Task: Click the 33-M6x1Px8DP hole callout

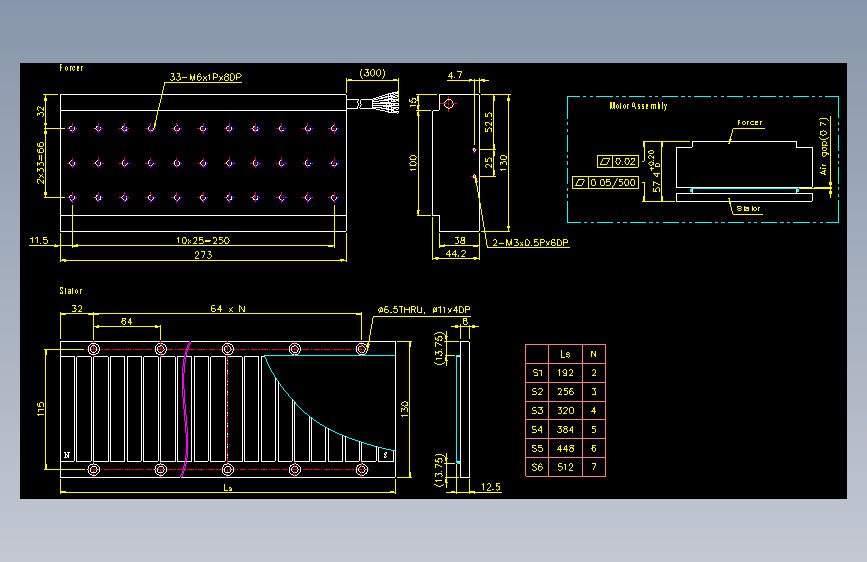Action: pos(206,77)
